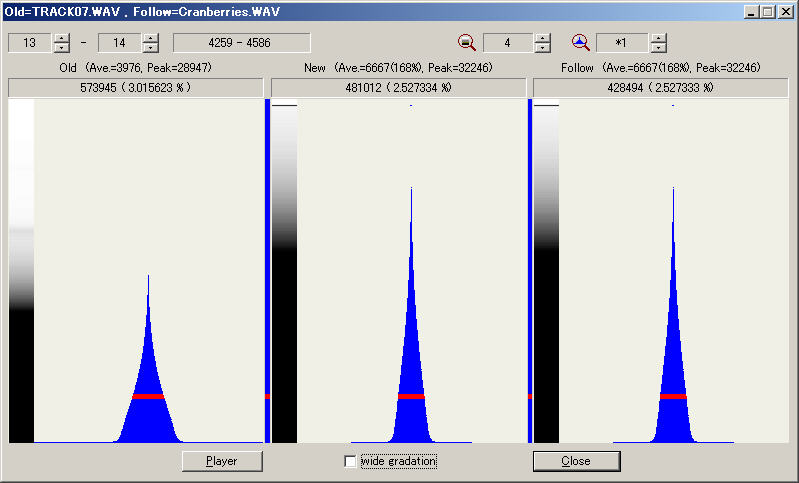Click the New count 481012 (2.527334 %) bar

coord(398,88)
